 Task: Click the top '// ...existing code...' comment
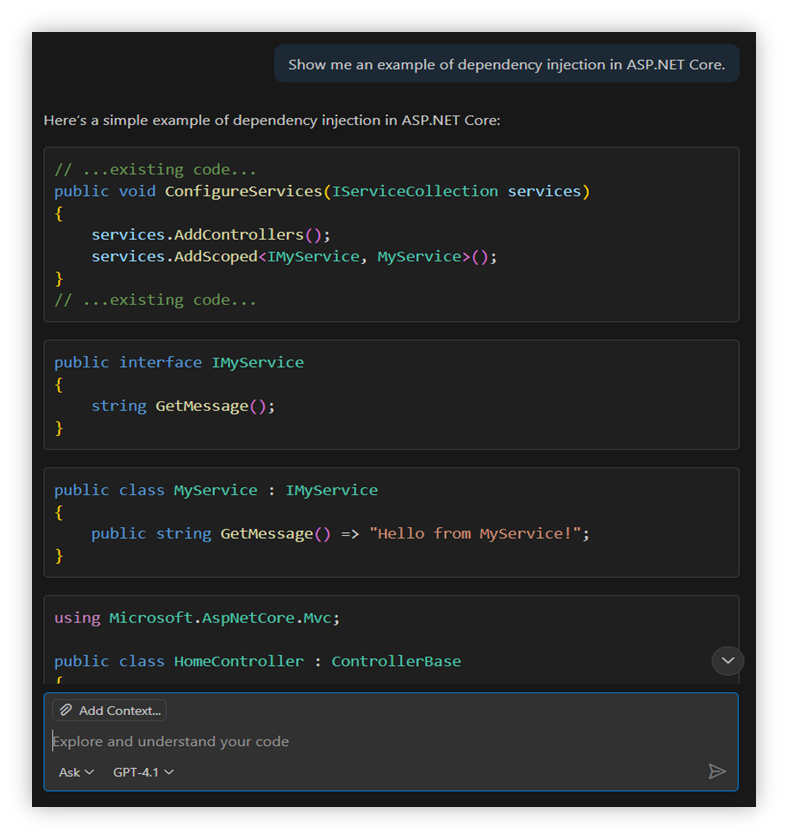click(x=155, y=169)
